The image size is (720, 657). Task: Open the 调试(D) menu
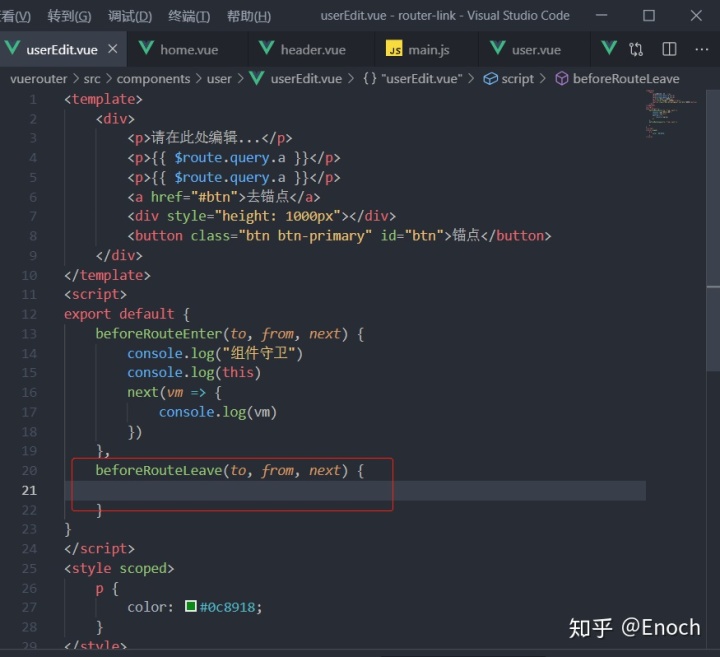pos(130,16)
